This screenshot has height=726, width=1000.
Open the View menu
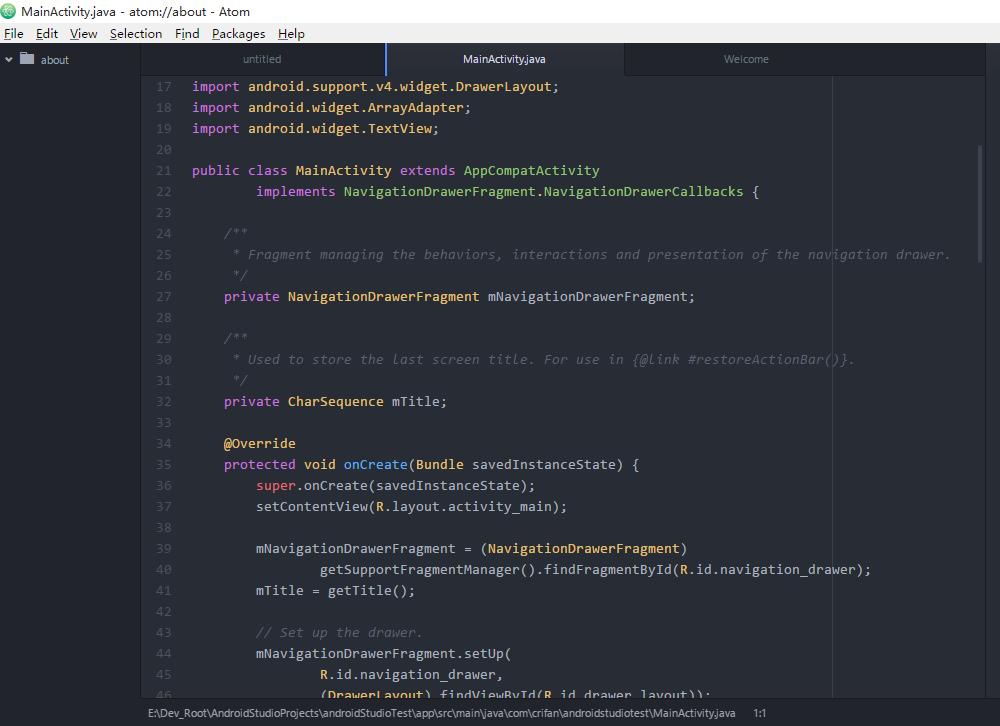click(x=84, y=34)
